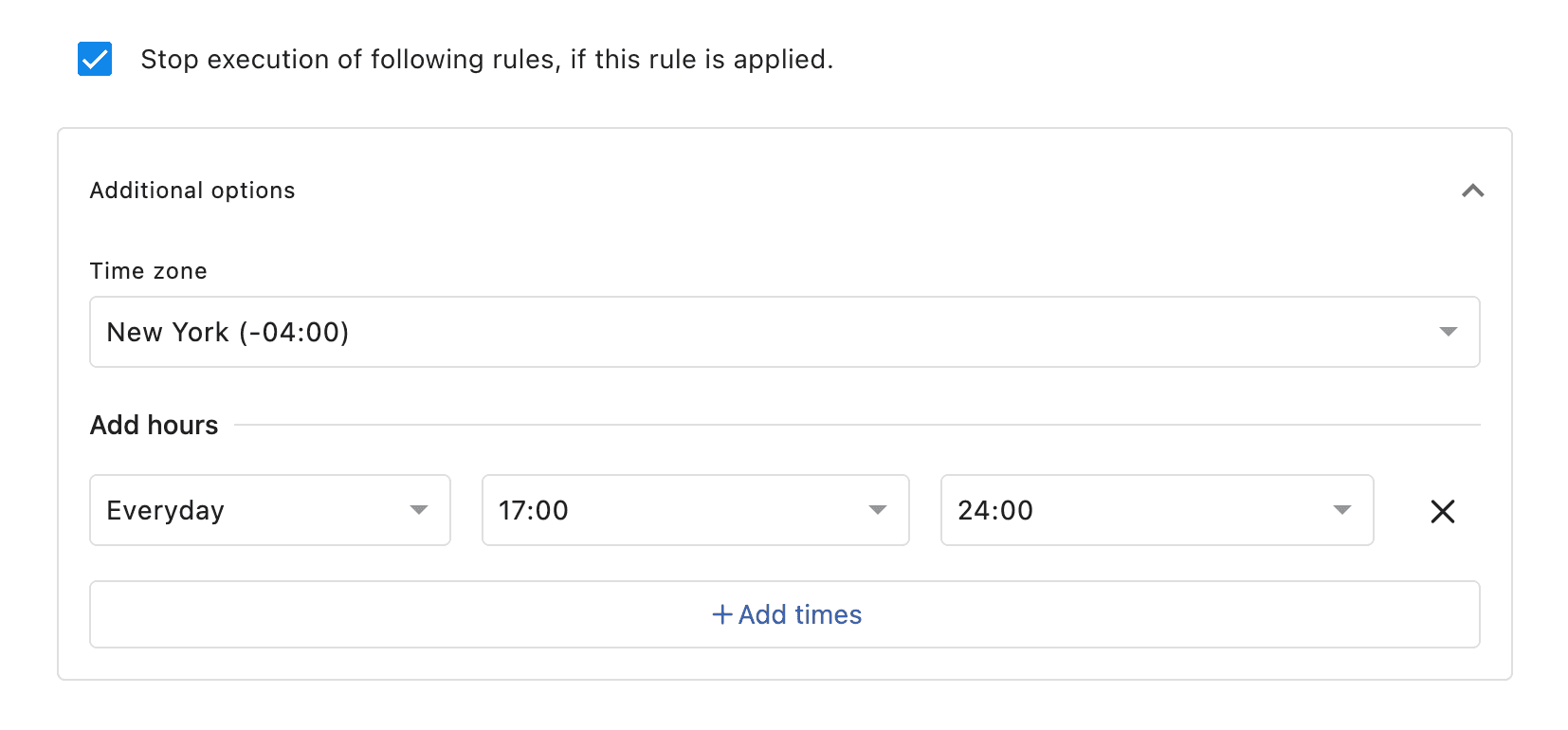
Task: Click the "Additional options" section heading
Action: pyautogui.click(x=192, y=191)
